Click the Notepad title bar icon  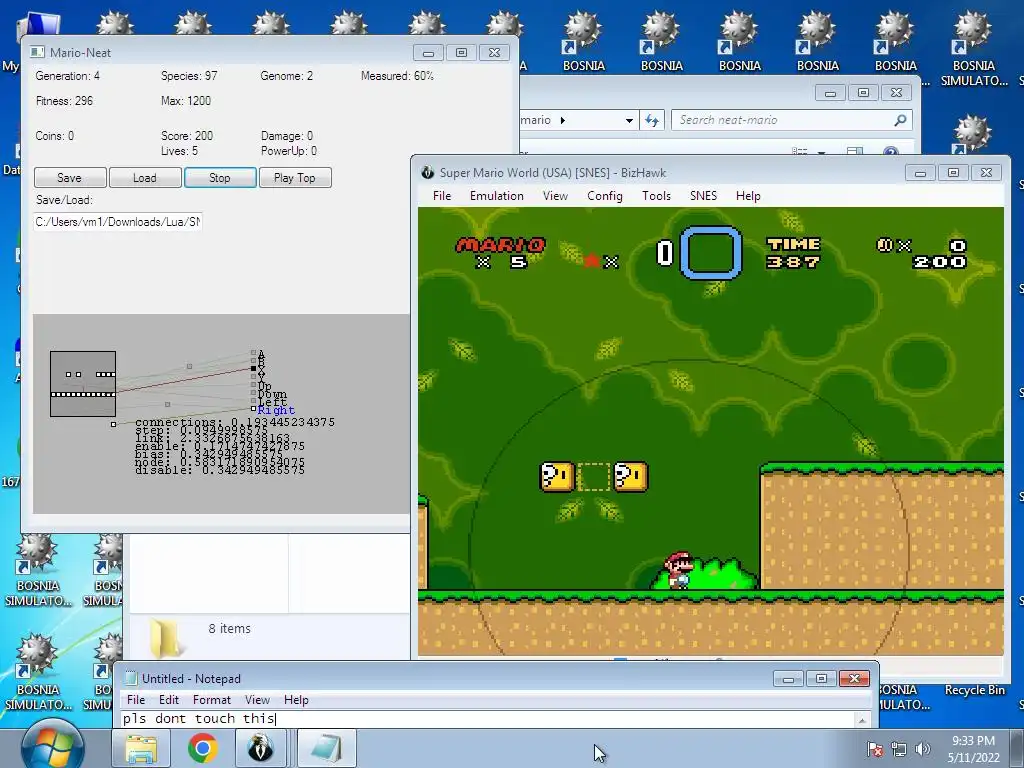click(x=131, y=679)
